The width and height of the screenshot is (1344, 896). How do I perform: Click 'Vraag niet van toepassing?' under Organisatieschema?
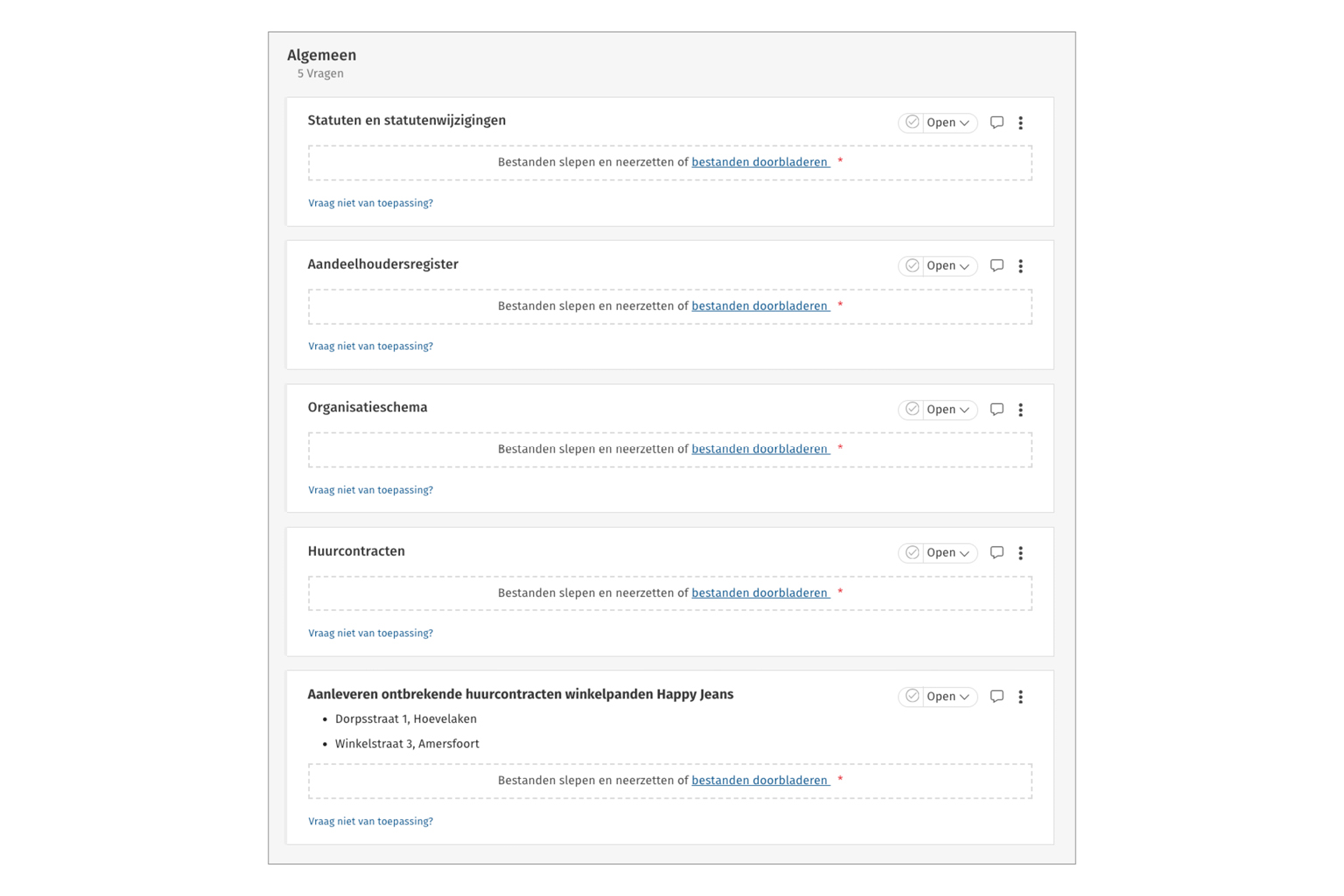pos(370,490)
